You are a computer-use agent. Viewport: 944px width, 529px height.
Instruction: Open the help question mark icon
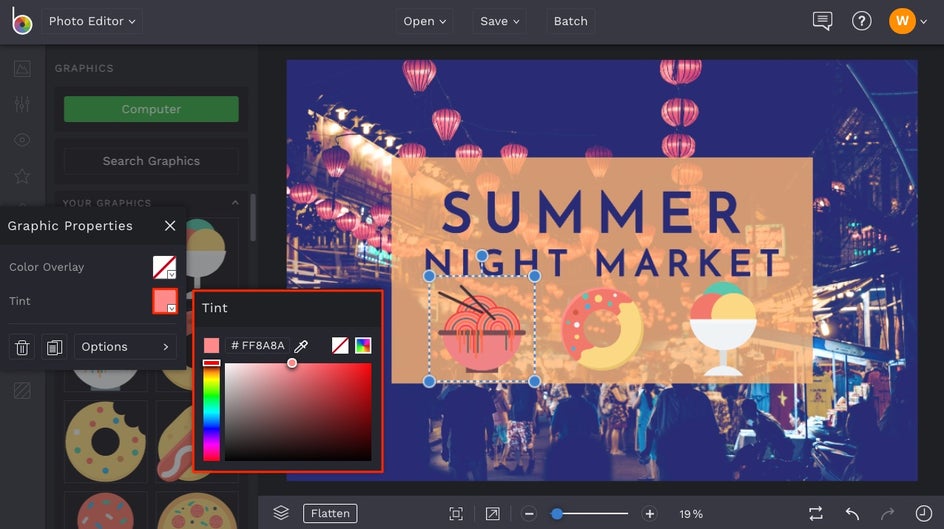(862, 21)
